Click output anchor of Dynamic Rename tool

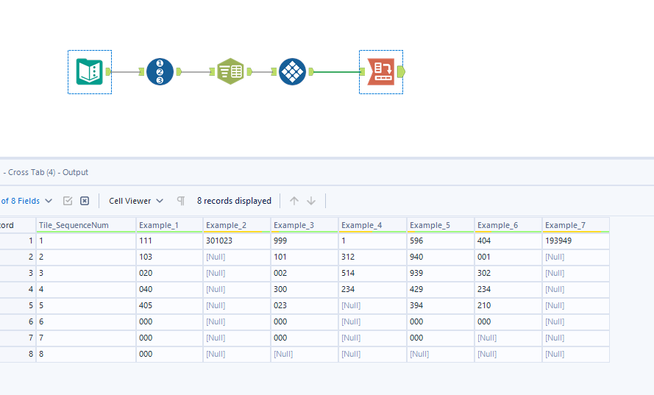coord(401,72)
